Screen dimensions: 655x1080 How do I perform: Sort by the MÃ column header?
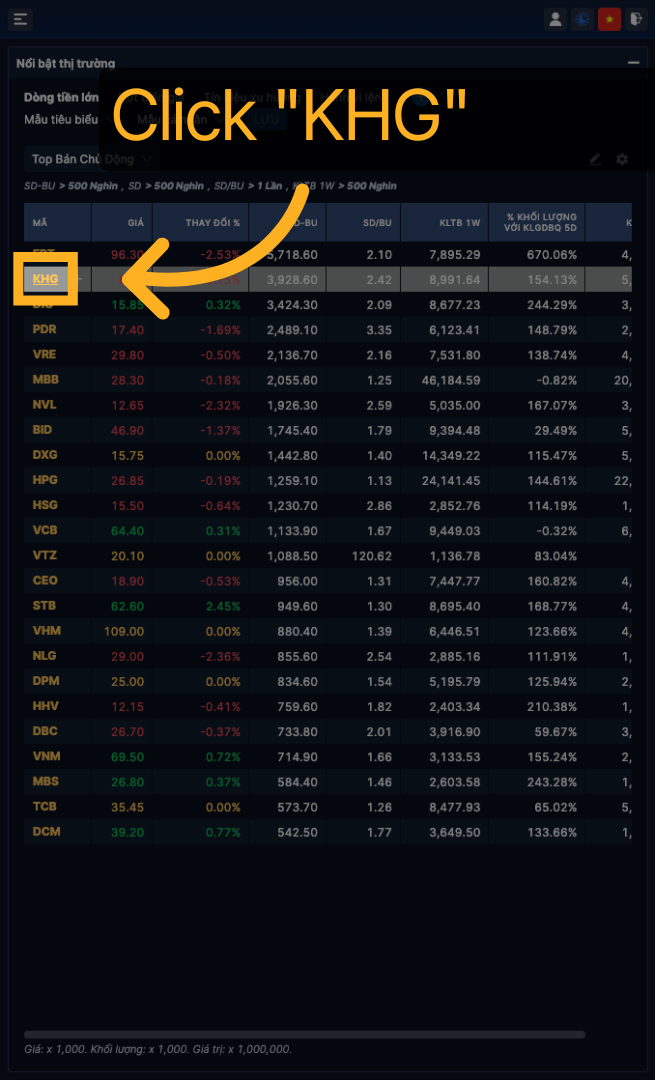(x=58, y=222)
